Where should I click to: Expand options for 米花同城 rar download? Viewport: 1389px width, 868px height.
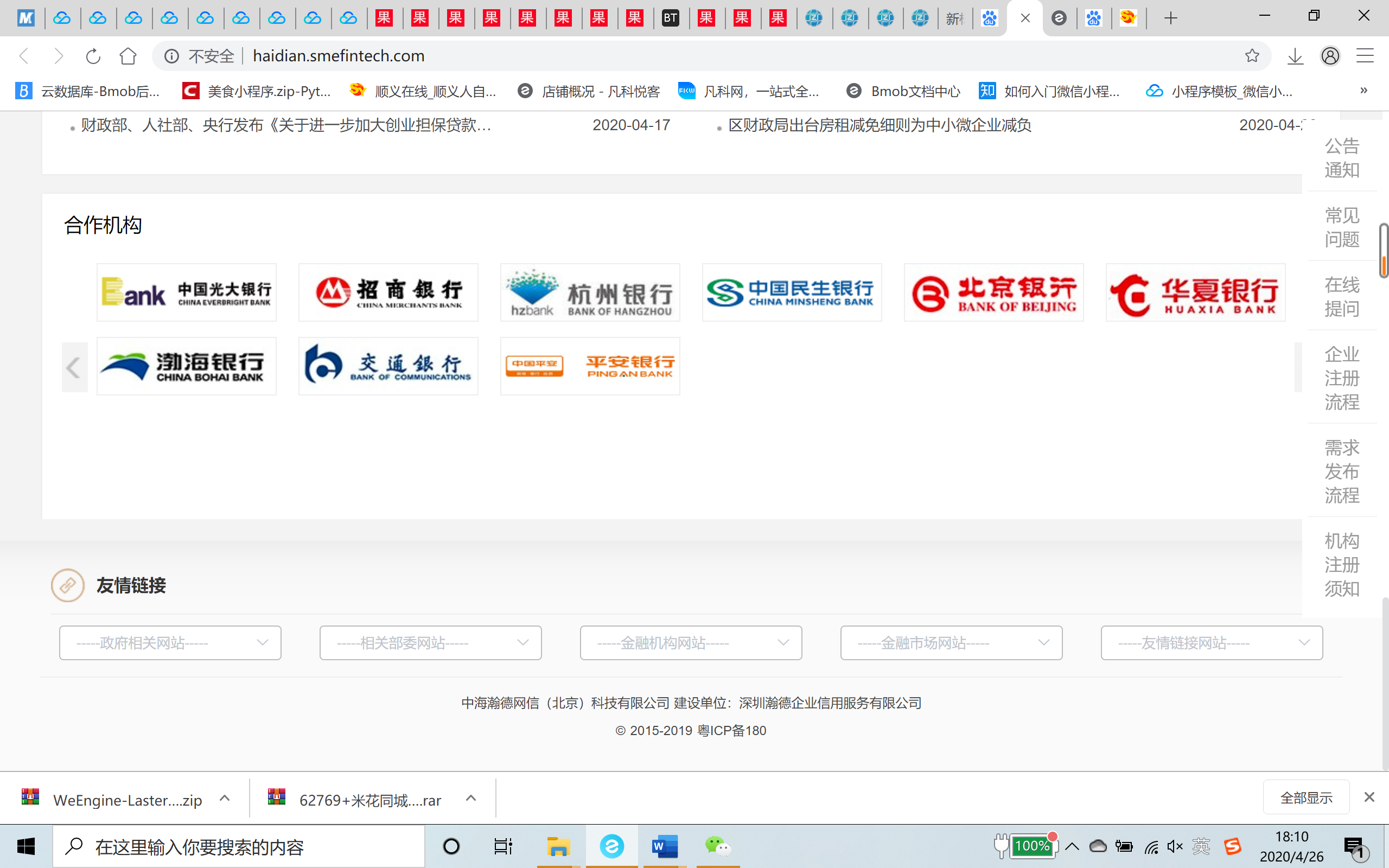pos(471,799)
